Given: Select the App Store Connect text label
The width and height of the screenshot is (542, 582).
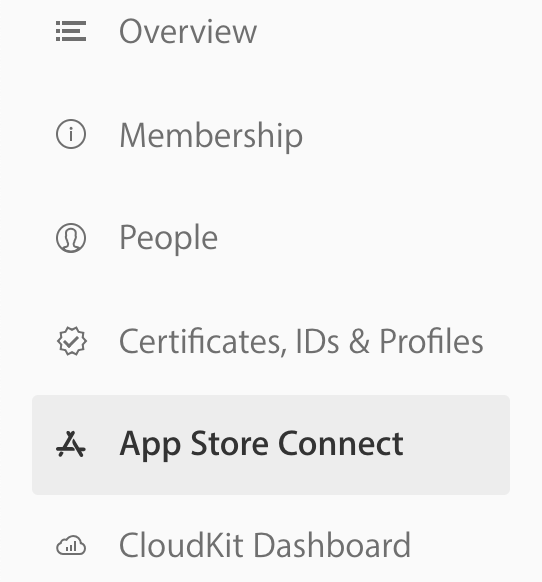Looking at the screenshot, I should pyautogui.click(x=261, y=444).
